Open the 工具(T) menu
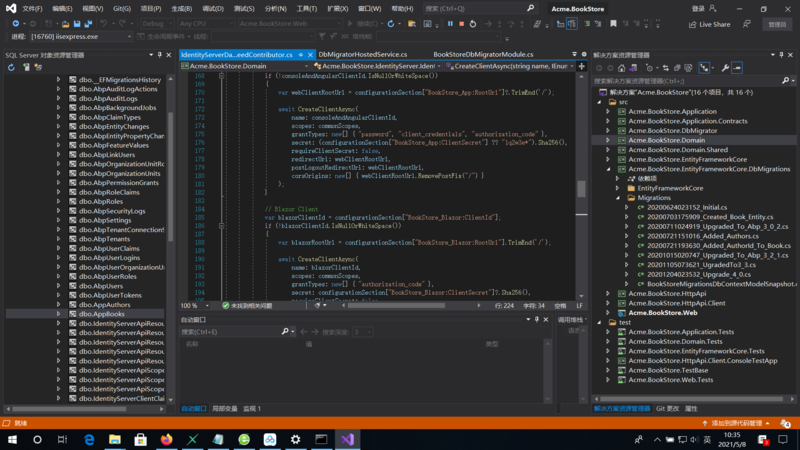Viewport: 800px width, 450px height. (307, 9)
